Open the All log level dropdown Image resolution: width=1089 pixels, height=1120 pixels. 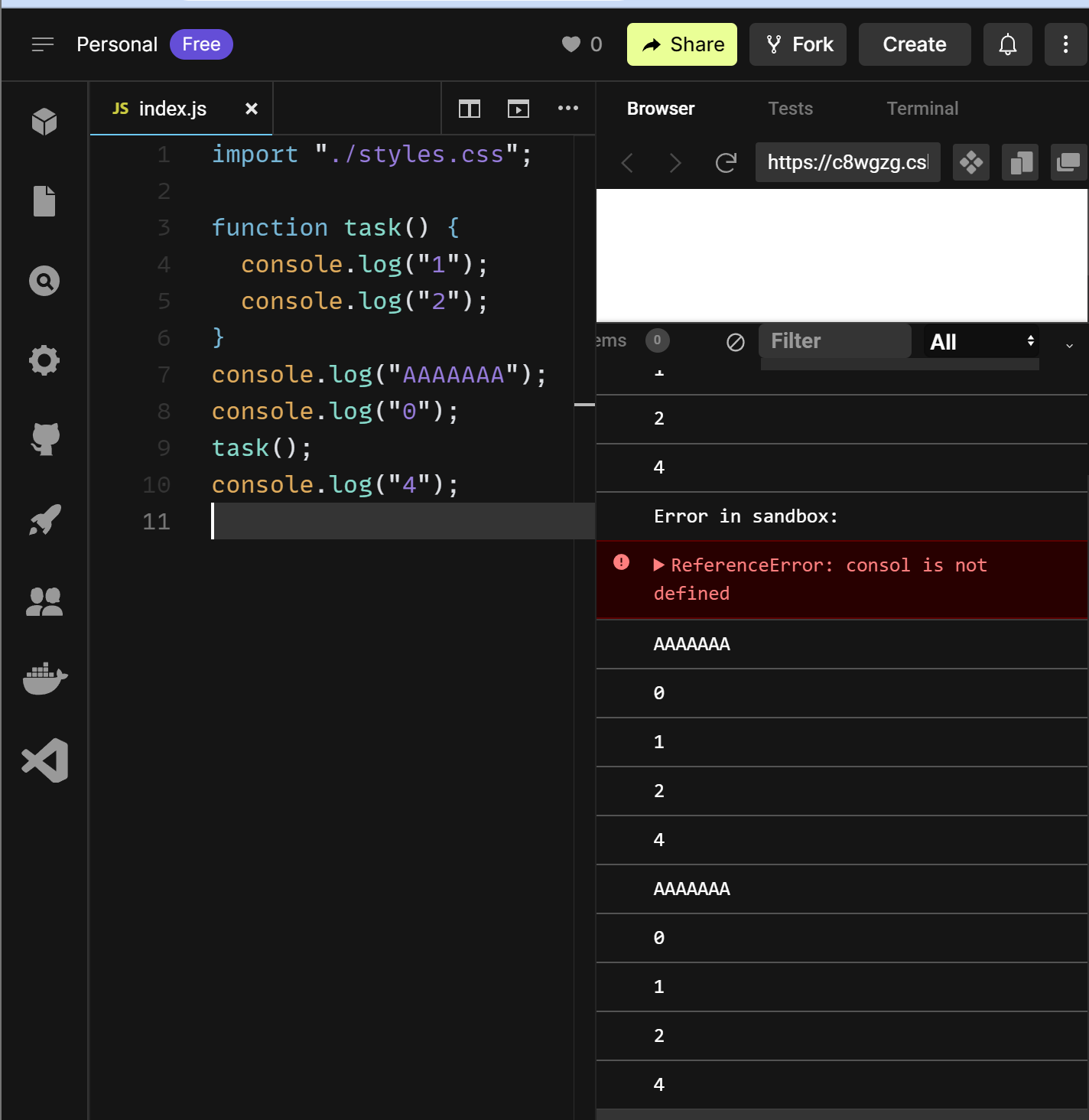982,342
